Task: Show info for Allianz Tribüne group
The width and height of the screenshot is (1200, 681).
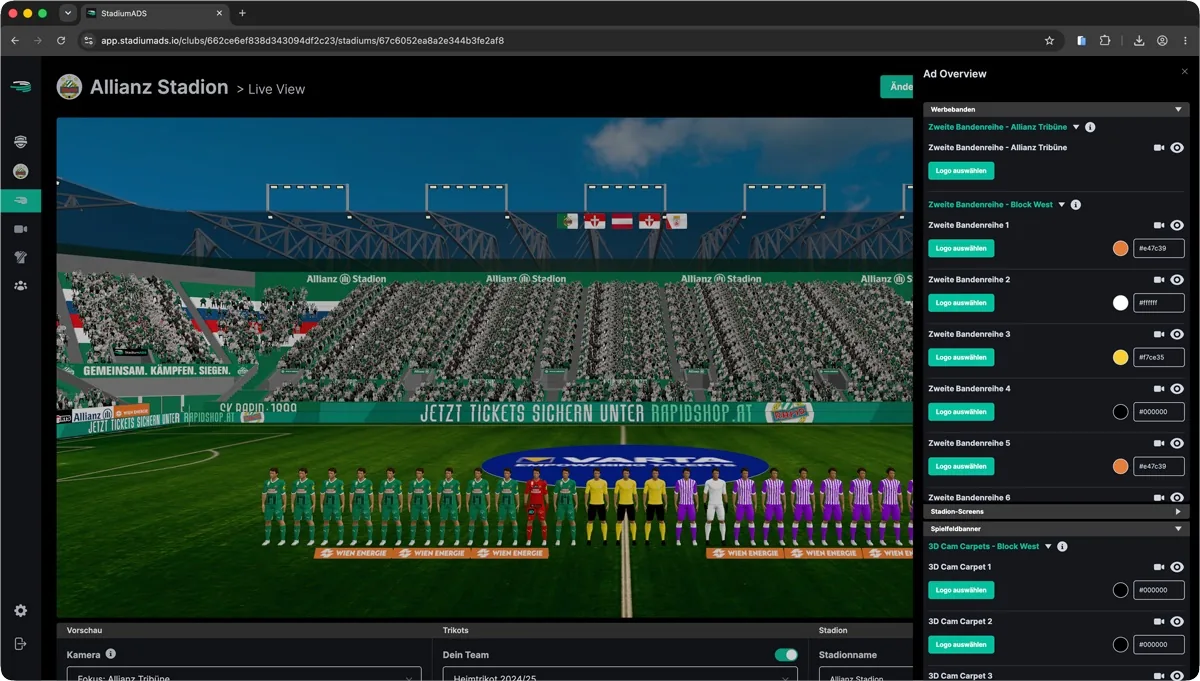Action: [x=1090, y=128]
